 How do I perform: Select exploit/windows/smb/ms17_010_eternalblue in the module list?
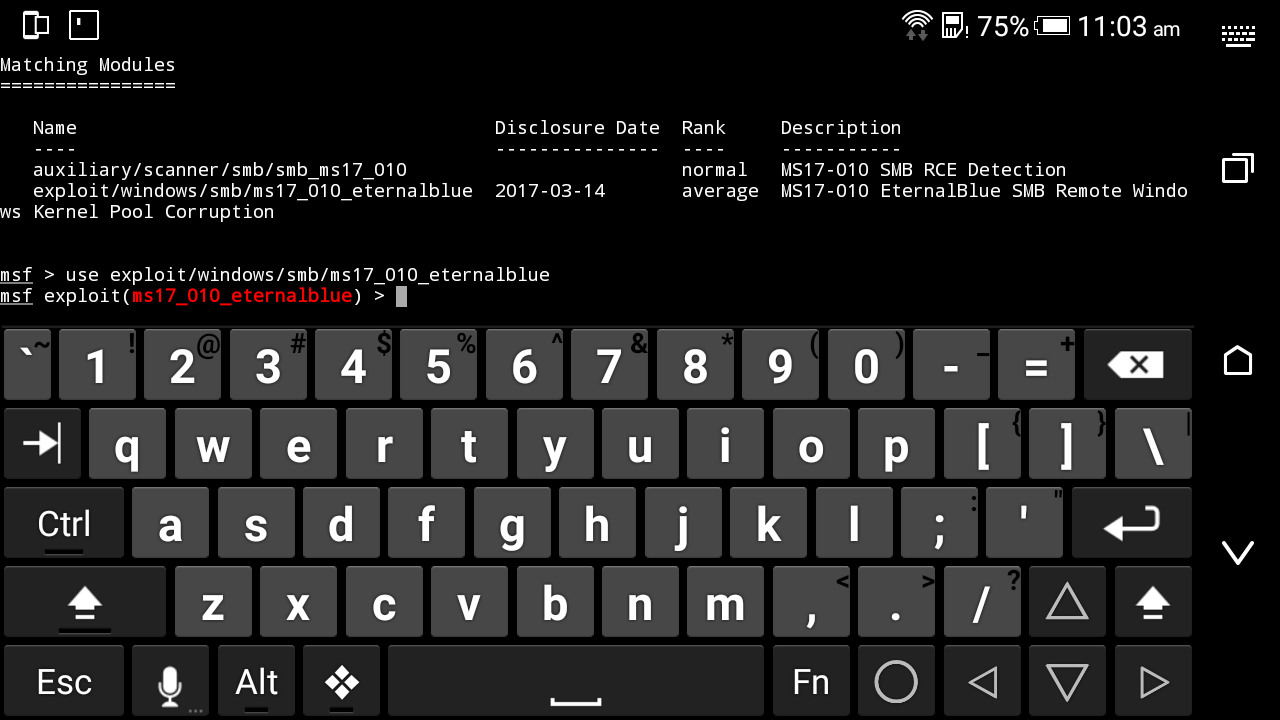pos(253,191)
